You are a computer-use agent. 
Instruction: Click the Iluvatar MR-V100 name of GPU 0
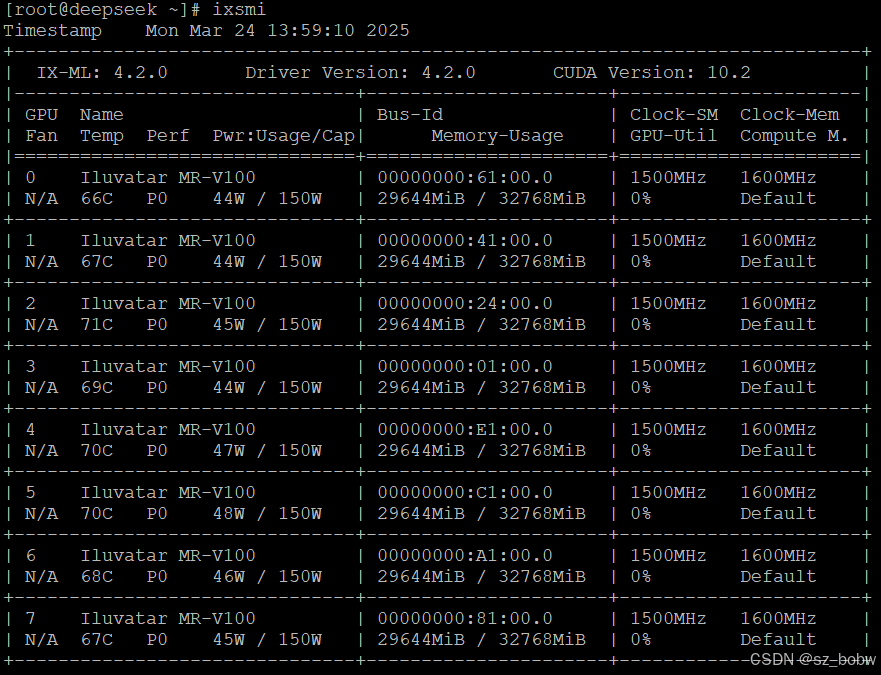pos(168,178)
